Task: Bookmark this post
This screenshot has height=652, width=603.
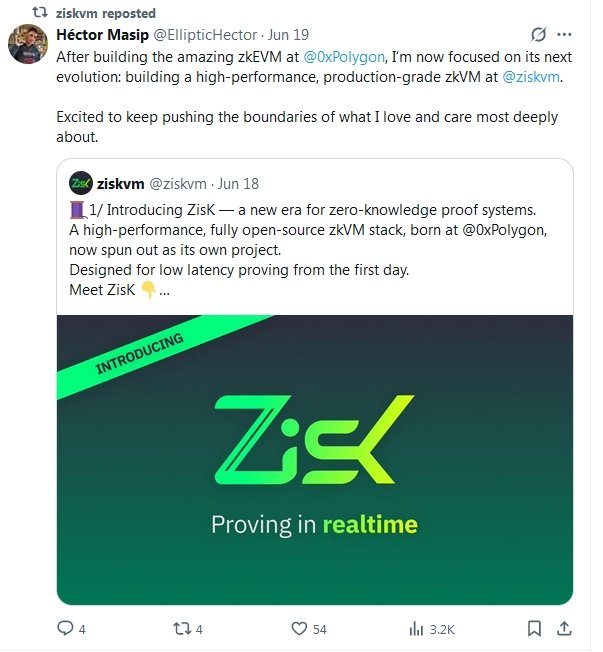Action: click(534, 628)
